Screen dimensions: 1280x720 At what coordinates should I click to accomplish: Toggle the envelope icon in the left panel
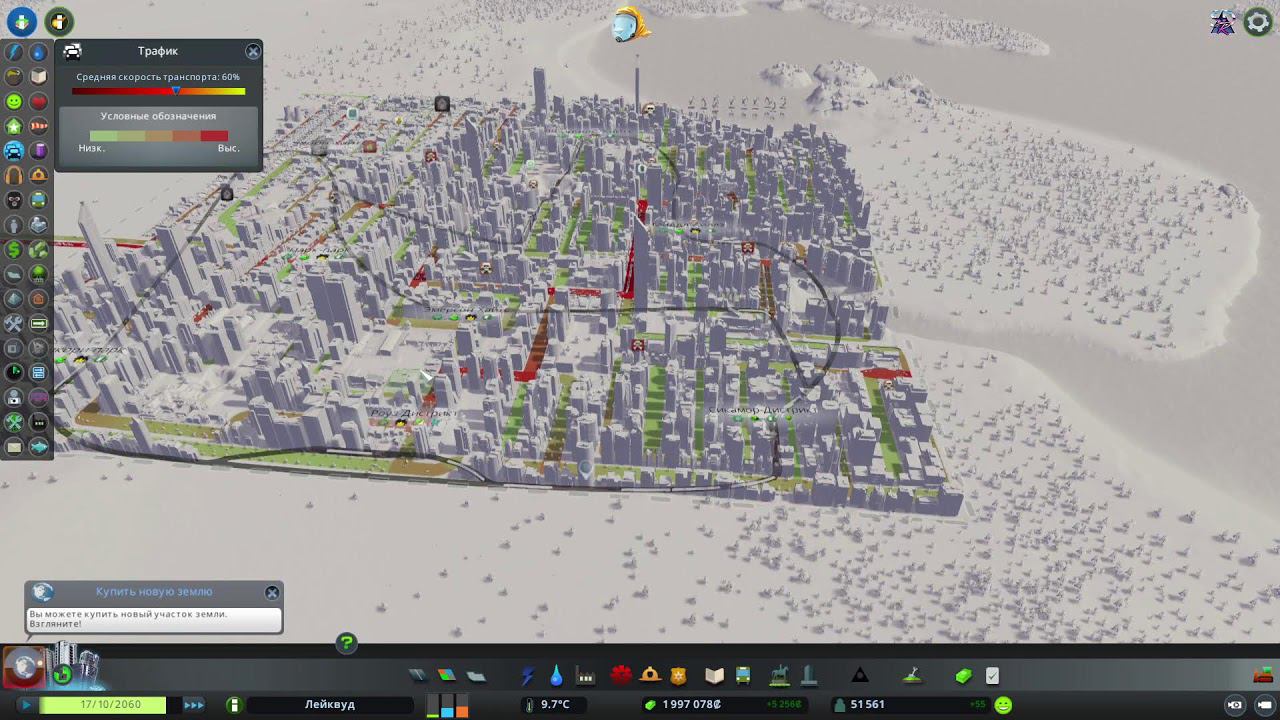tap(14, 447)
